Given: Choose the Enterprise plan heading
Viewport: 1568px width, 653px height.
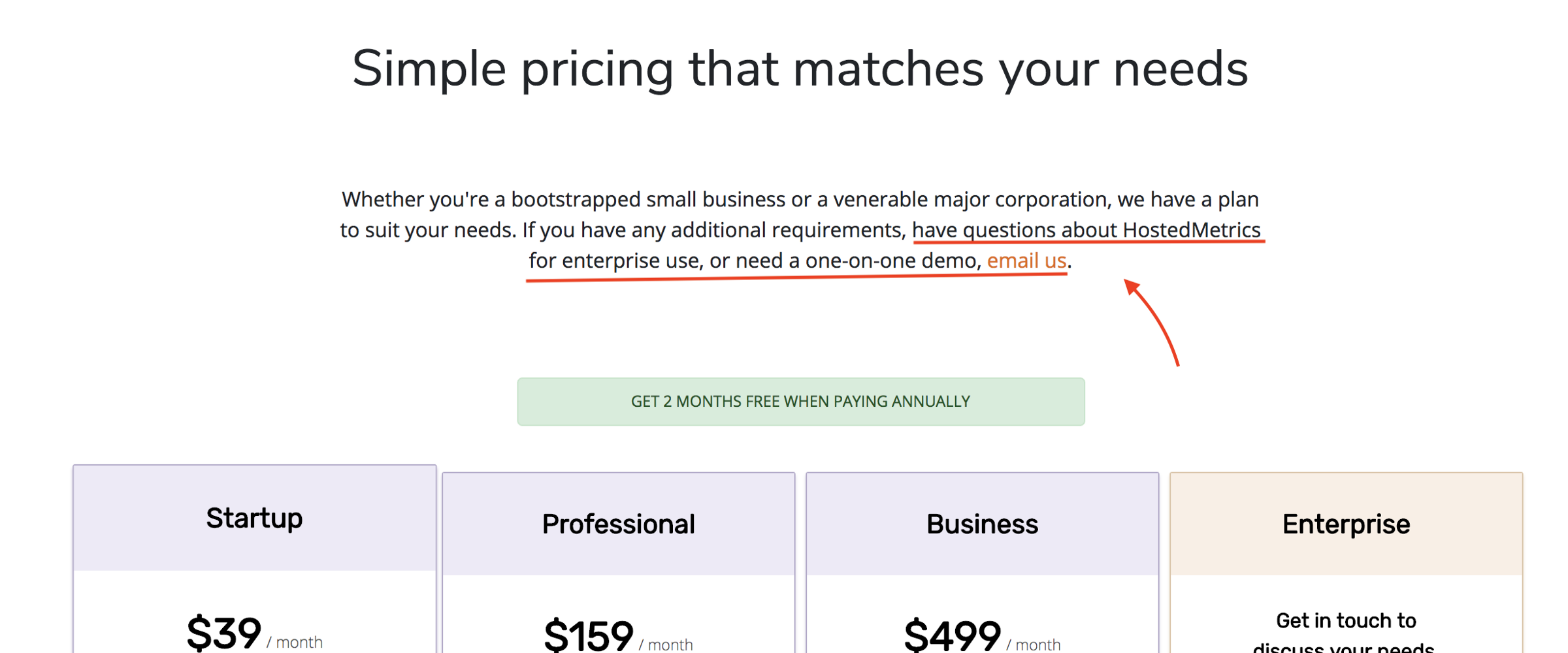Looking at the screenshot, I should click(1346, 524).
